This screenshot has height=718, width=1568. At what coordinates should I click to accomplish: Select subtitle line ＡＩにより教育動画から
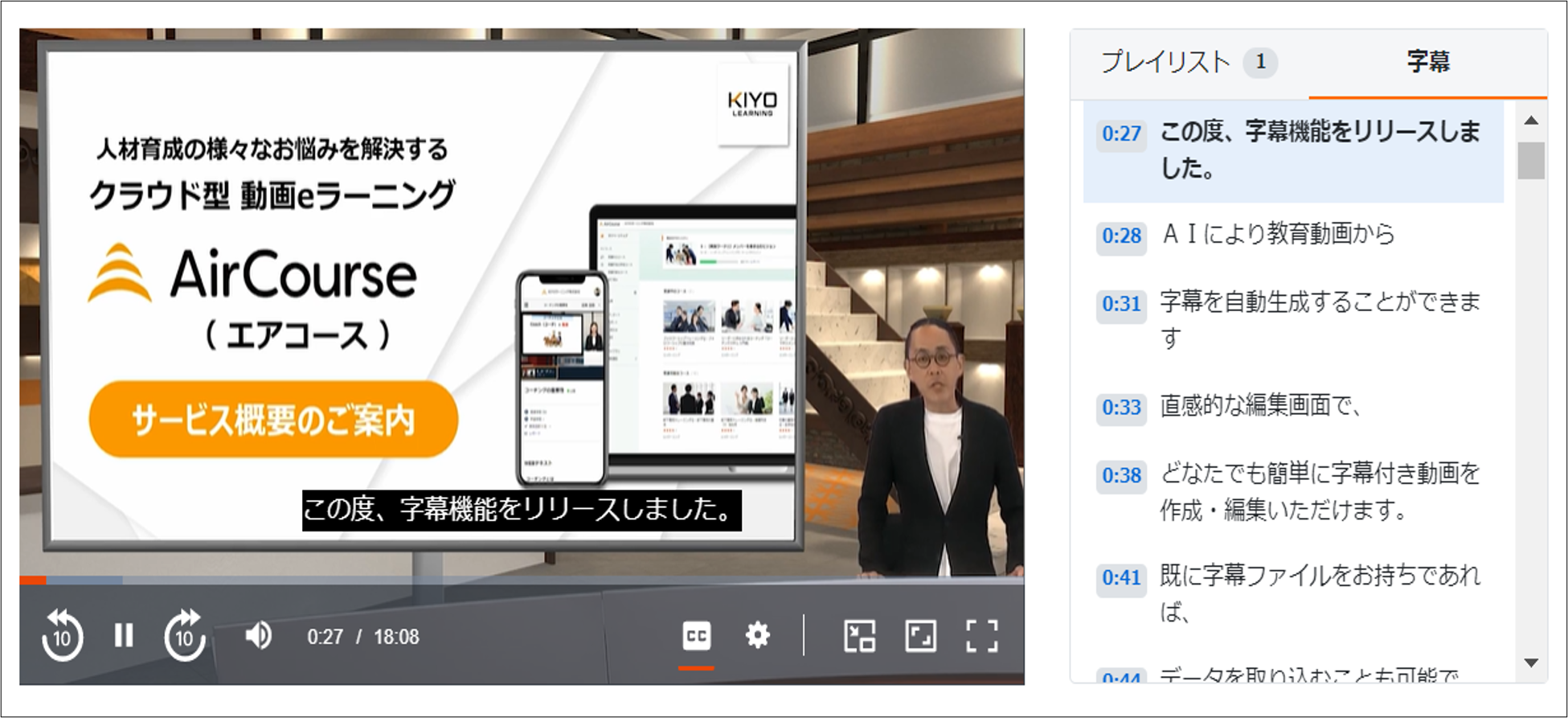(1277, 234)
